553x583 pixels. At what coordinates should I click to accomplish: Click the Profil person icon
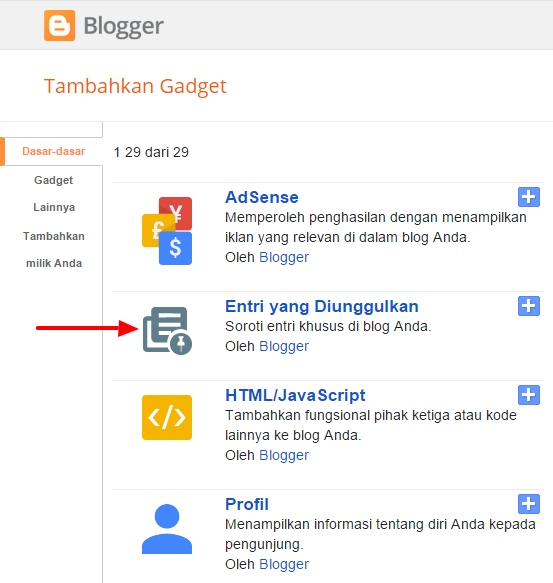[167, 529]
